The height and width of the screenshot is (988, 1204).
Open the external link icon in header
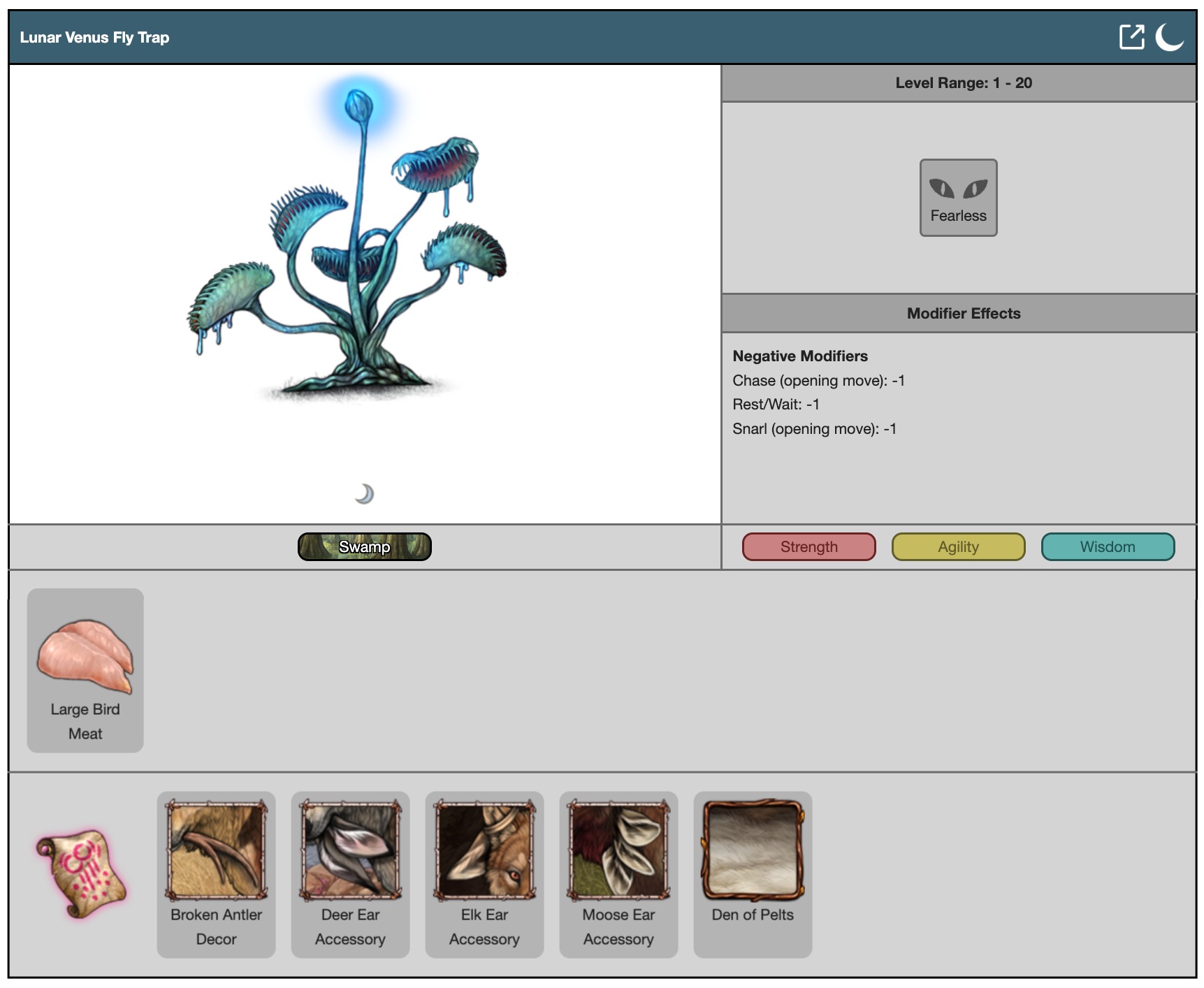1131,37
